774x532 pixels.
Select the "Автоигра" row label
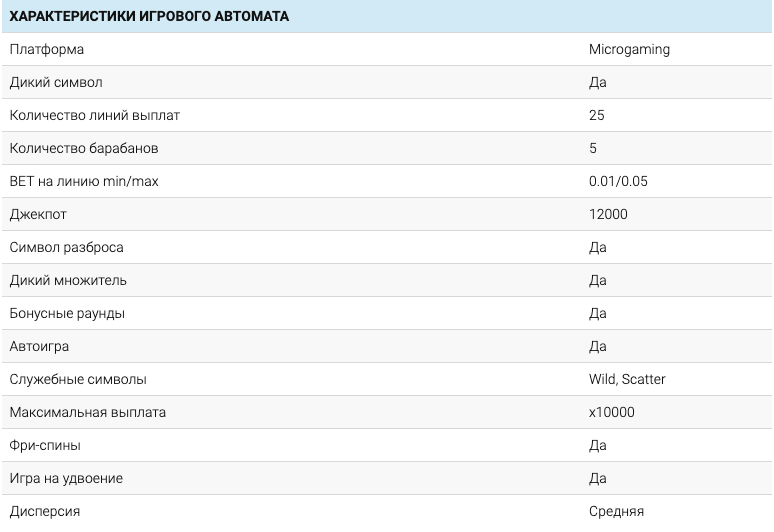click(39, 346)
